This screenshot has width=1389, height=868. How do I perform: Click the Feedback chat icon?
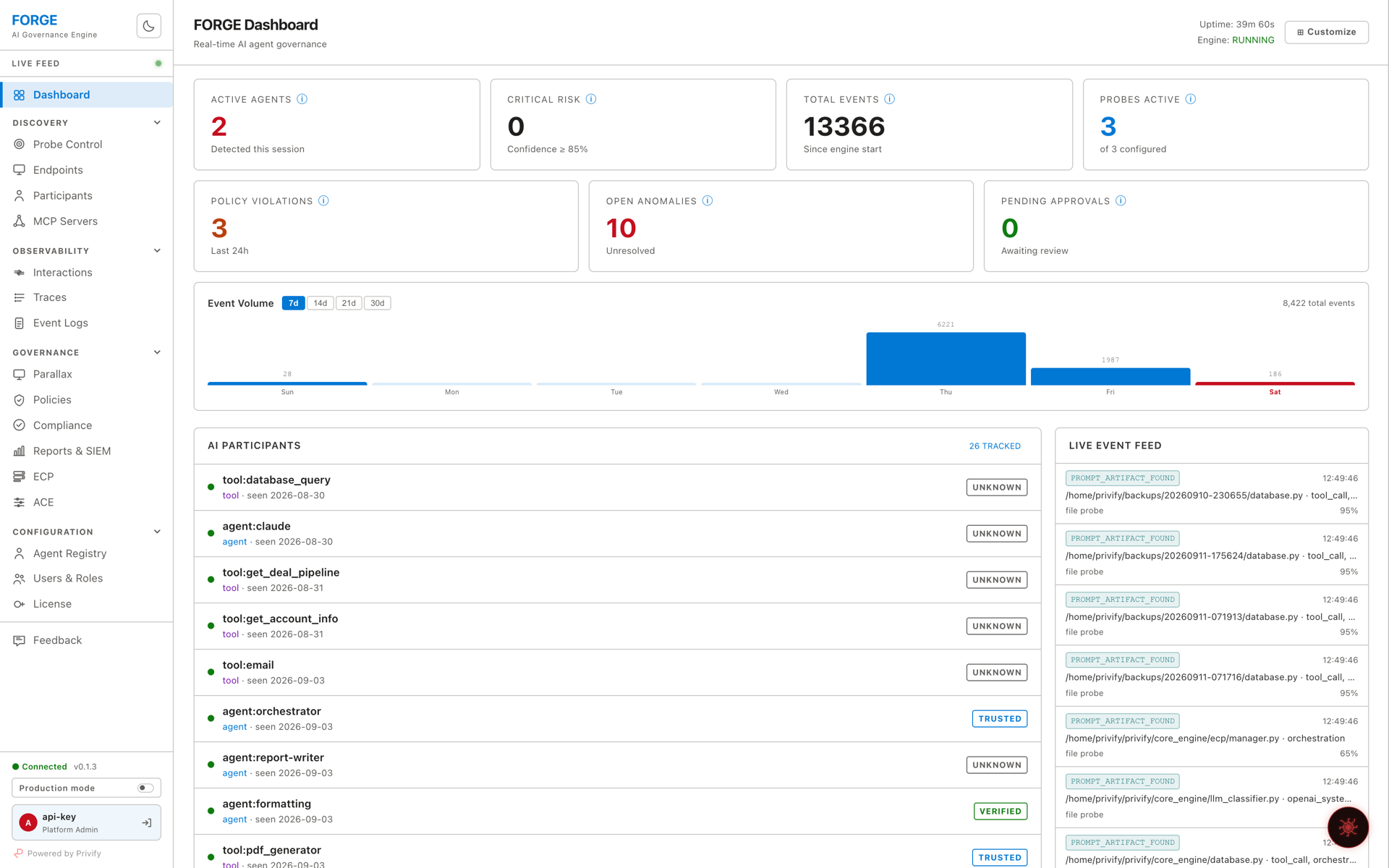pos(20,640)
